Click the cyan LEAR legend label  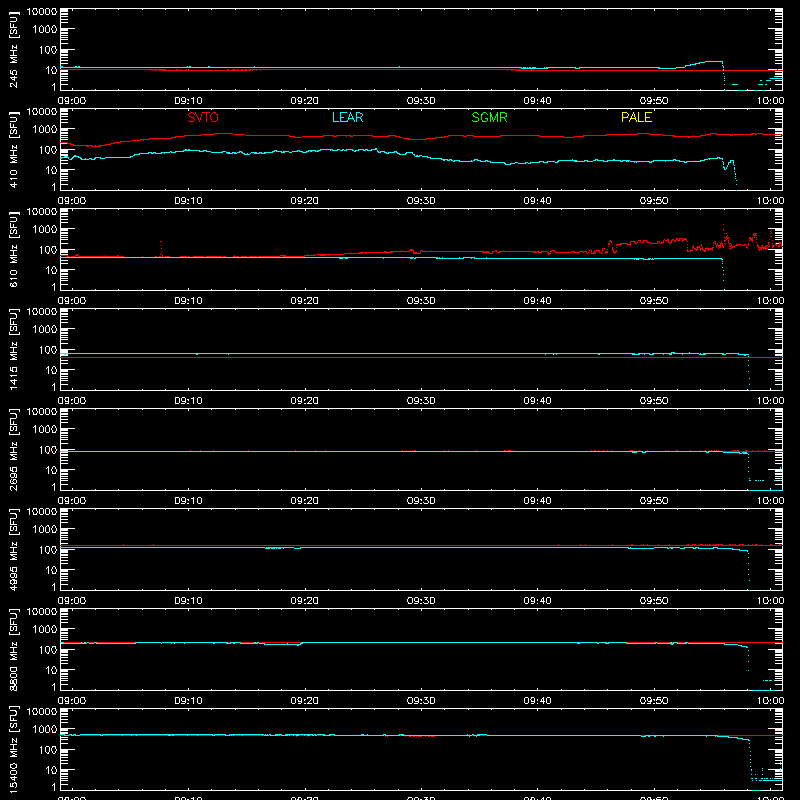click(x=347, y=117)
